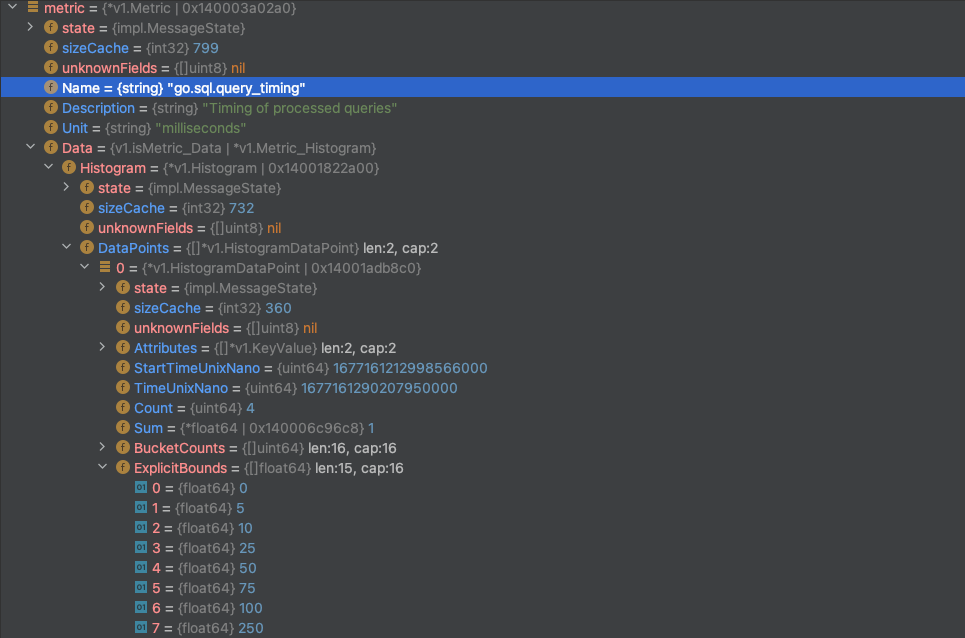Select the Description field row
This screenshot has width=965, height=638.
click(x=98, y=108)
